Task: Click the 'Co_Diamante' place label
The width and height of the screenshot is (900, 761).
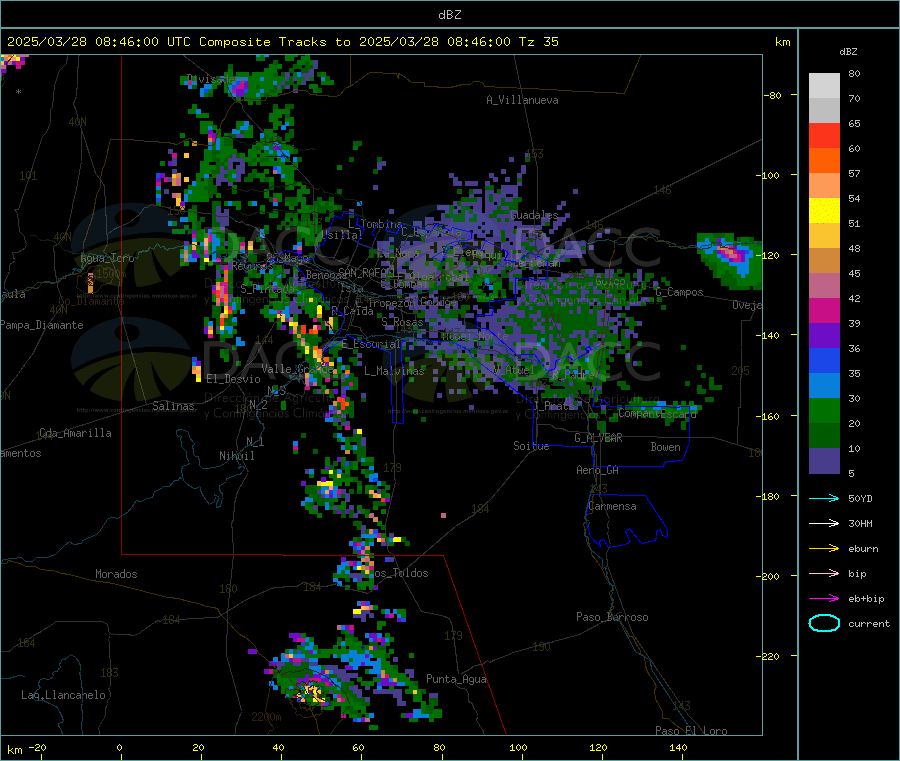Action: tap(91, 301)
